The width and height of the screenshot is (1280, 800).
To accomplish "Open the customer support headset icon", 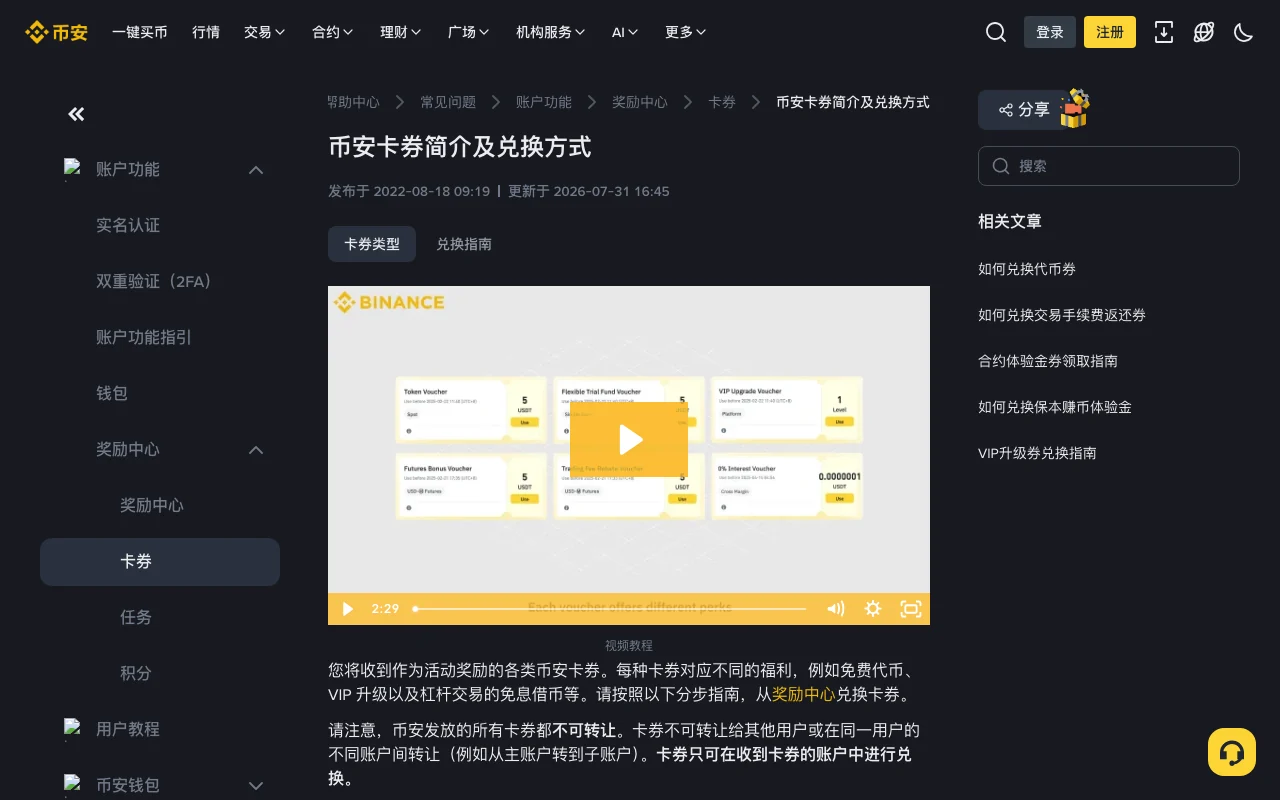I will 1232,752.
